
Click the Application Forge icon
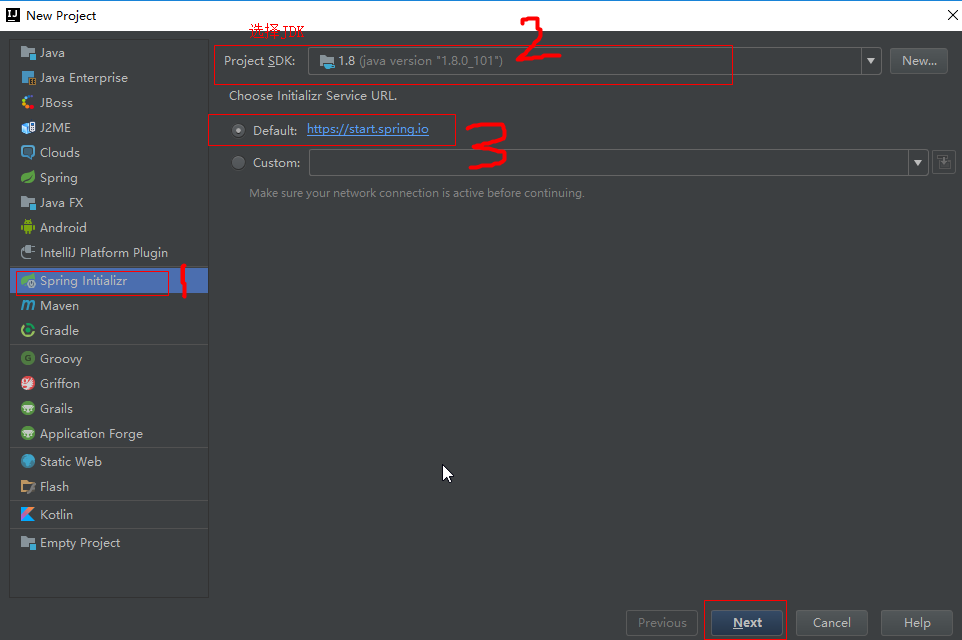[28, 433]
